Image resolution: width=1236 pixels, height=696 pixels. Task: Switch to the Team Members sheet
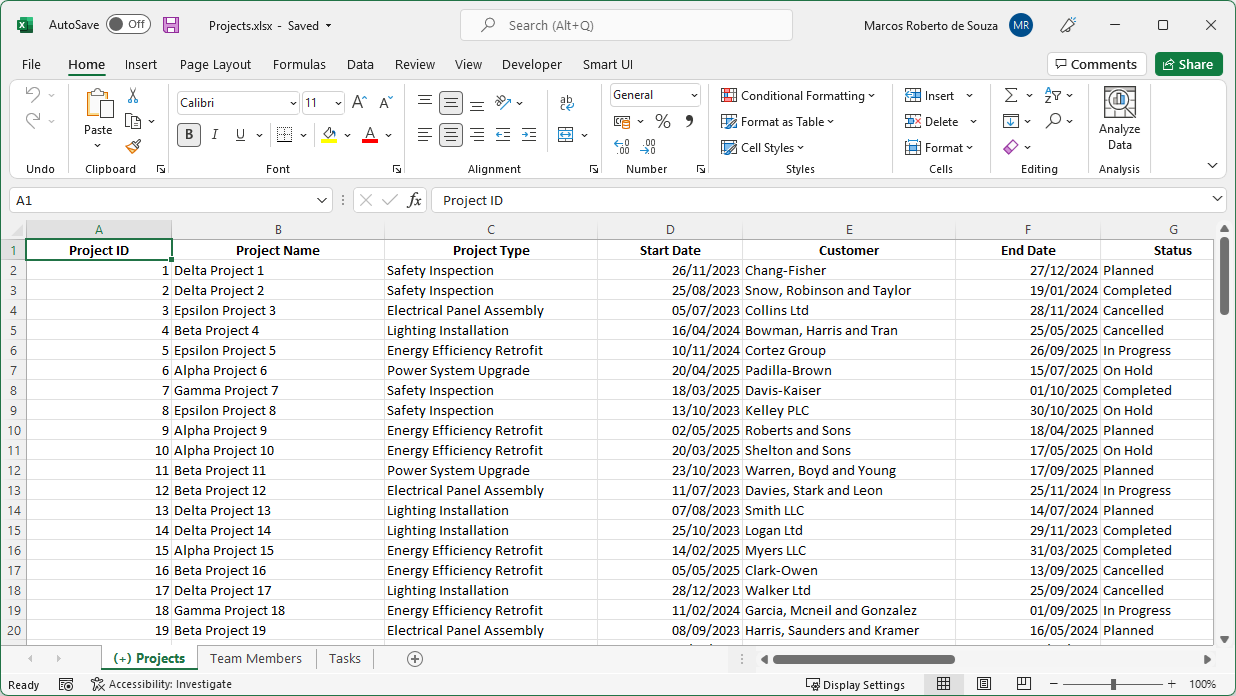tap(256, 658)
